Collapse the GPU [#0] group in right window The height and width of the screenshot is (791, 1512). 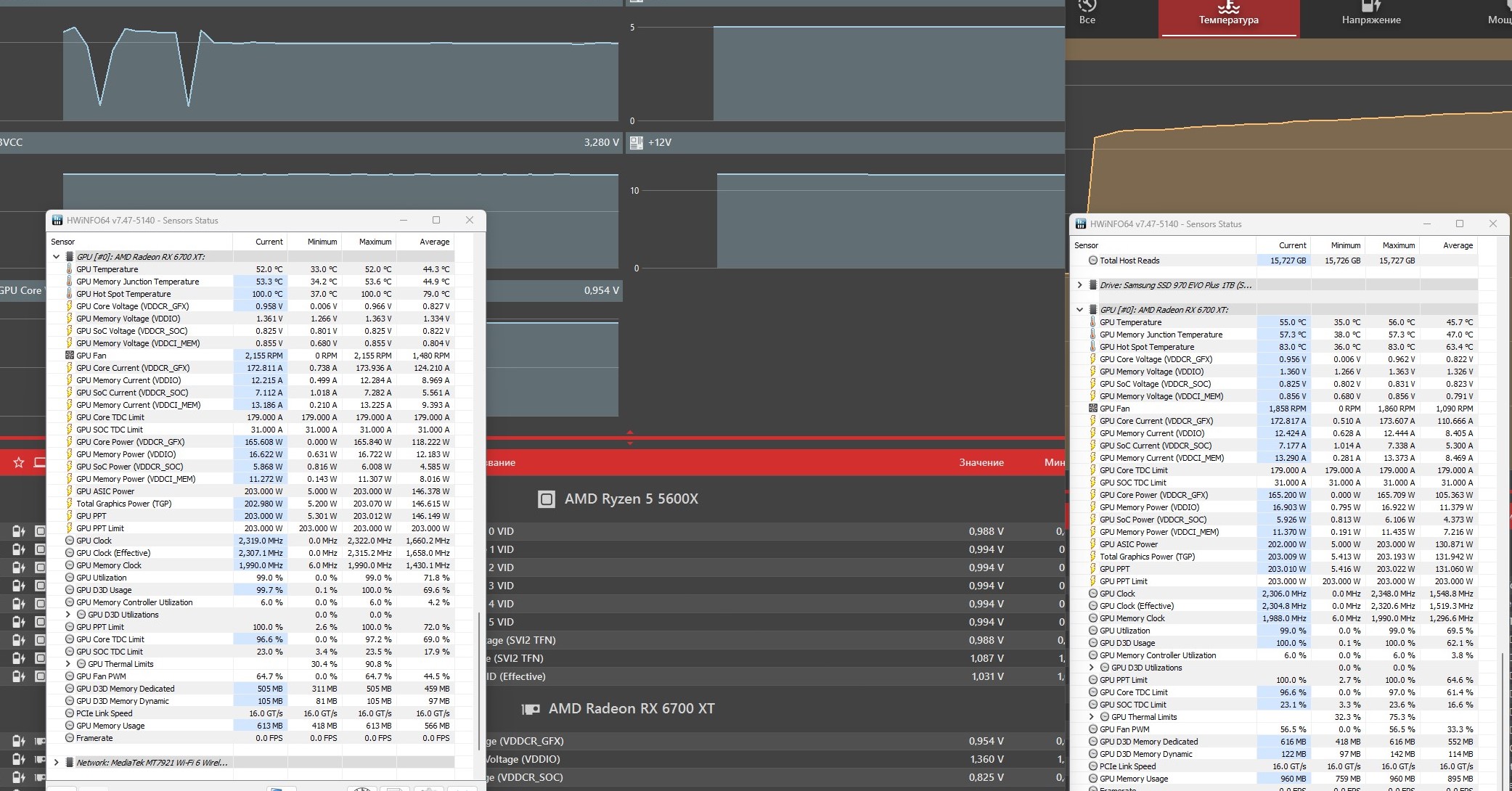click(x=1080, y=310)
